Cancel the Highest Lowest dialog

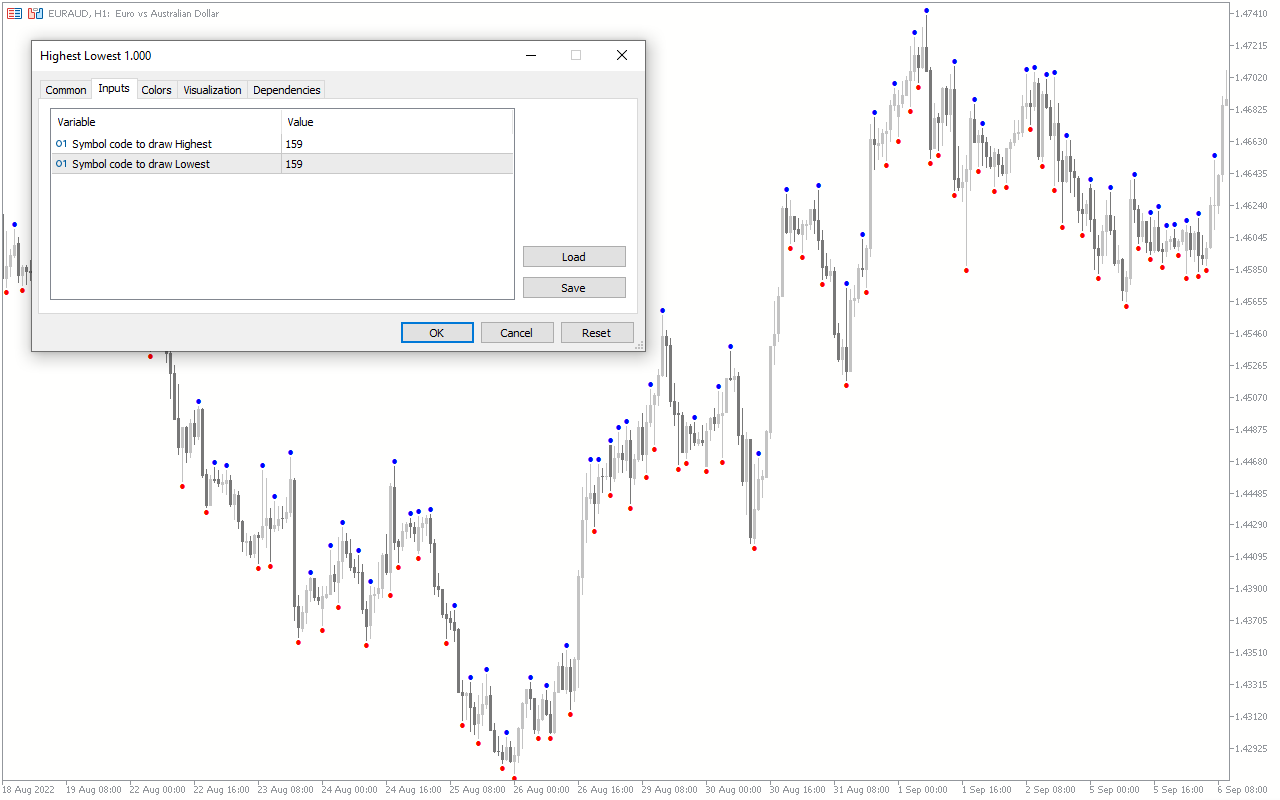tap(517, 333)
